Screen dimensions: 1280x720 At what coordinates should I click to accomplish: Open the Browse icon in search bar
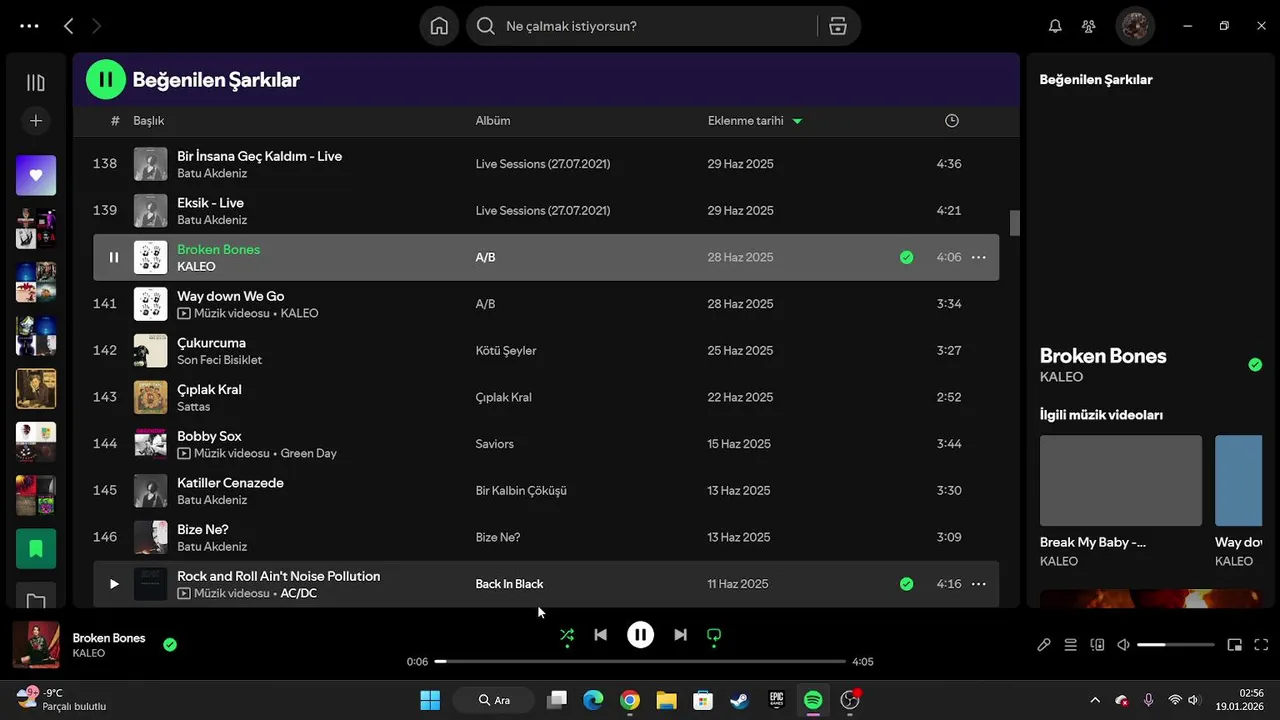[x=838, y=26]
